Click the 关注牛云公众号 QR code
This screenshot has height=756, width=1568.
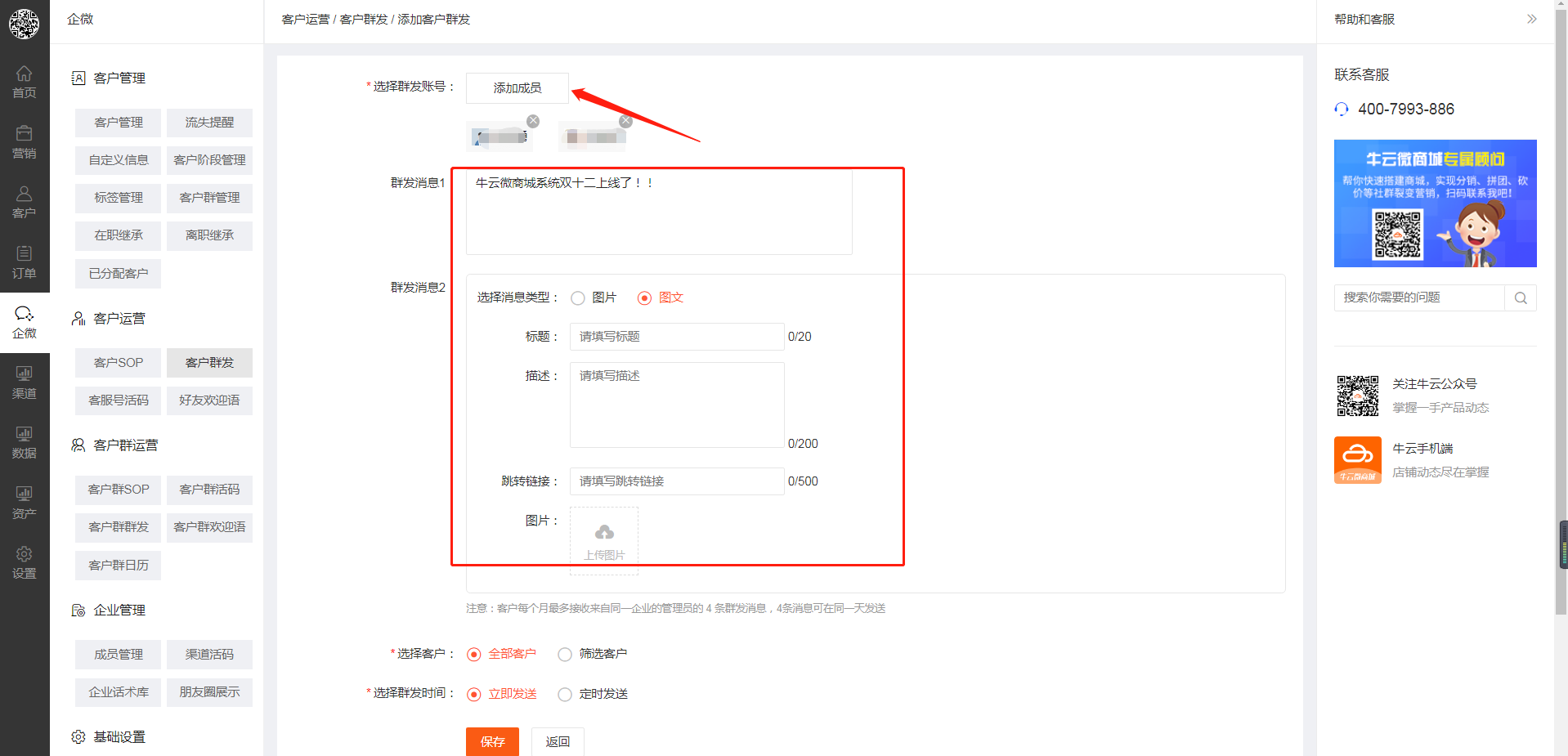click(1357, 396)
